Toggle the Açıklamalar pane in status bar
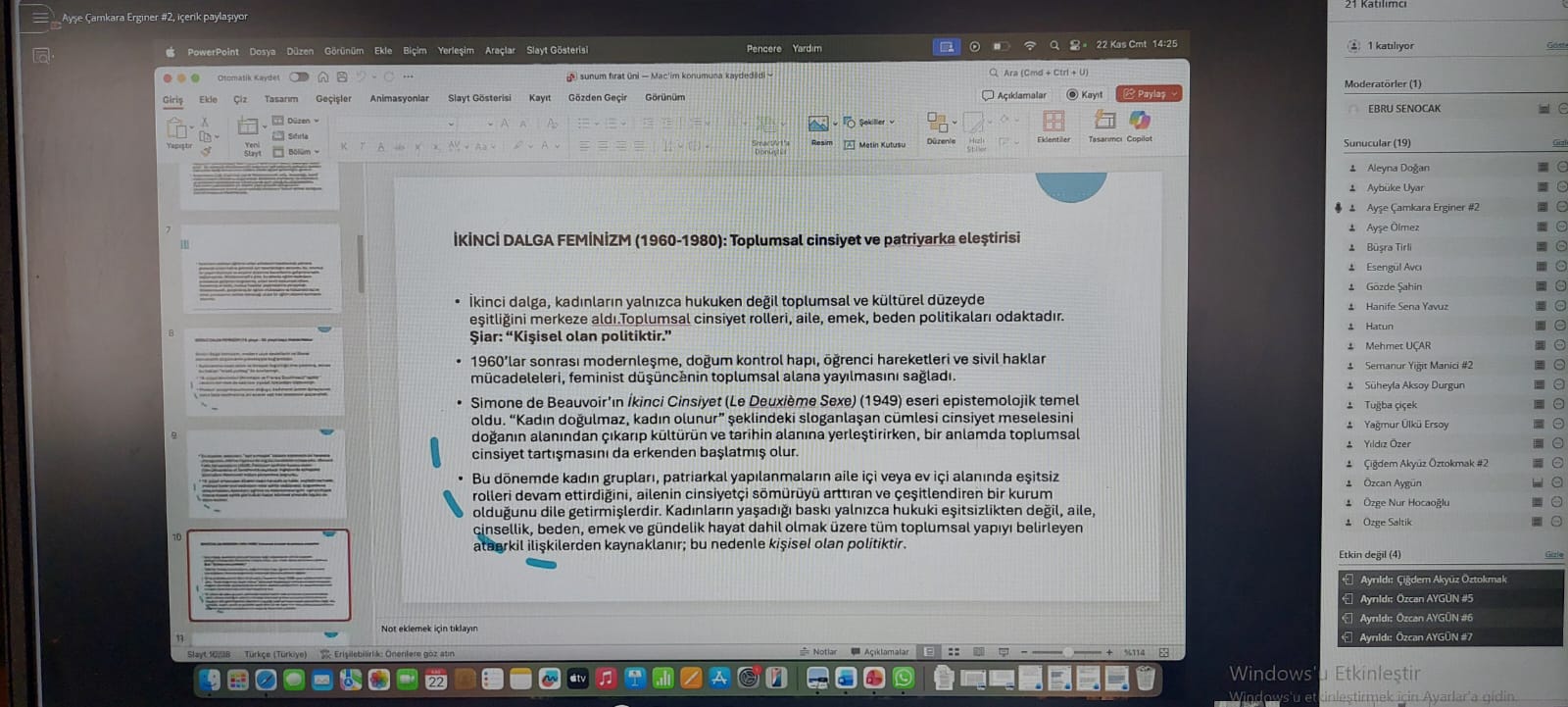 click(880, 652)
